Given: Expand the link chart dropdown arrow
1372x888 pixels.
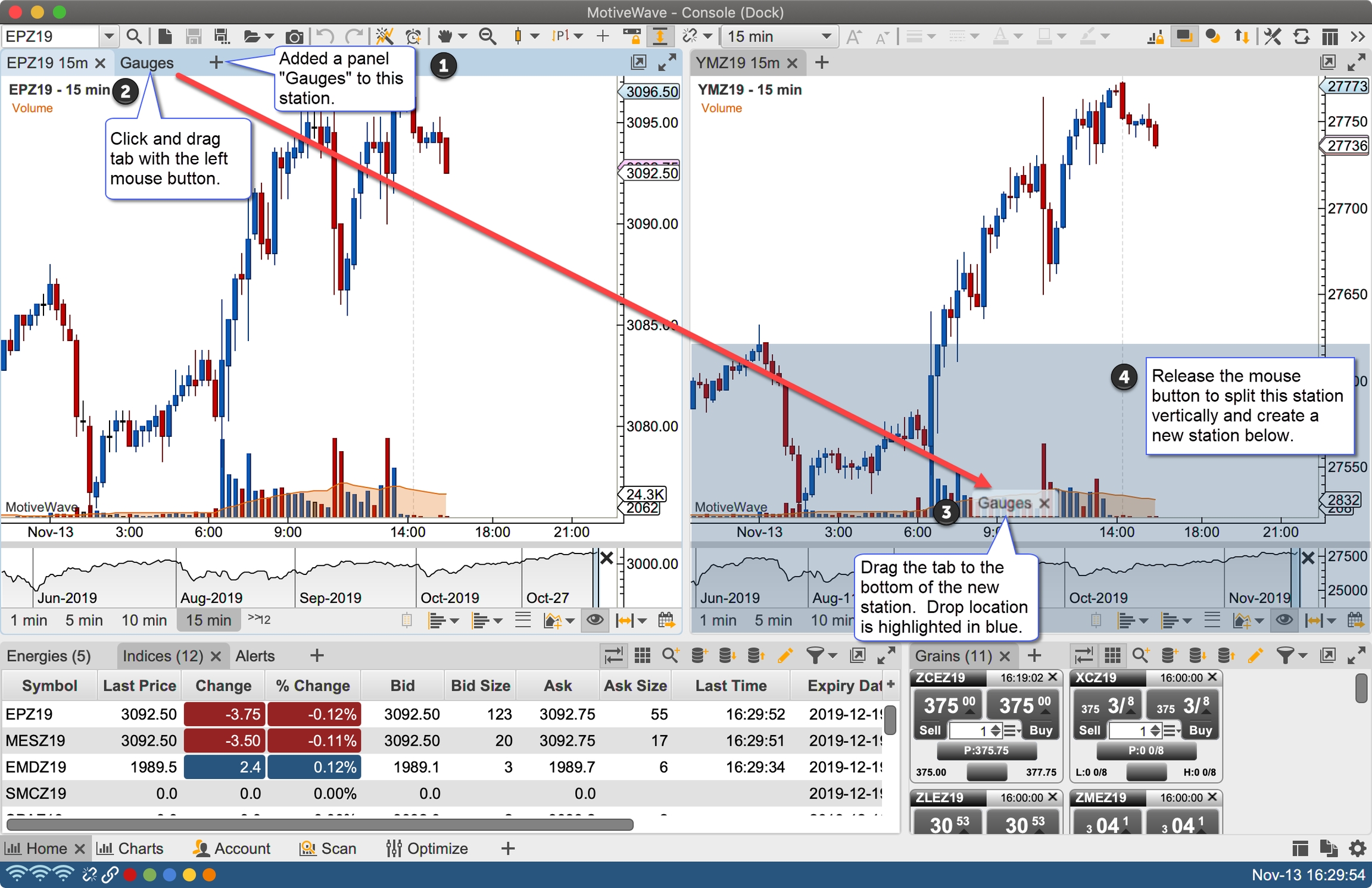Looking at the screenshot, I should click(707, 36).
